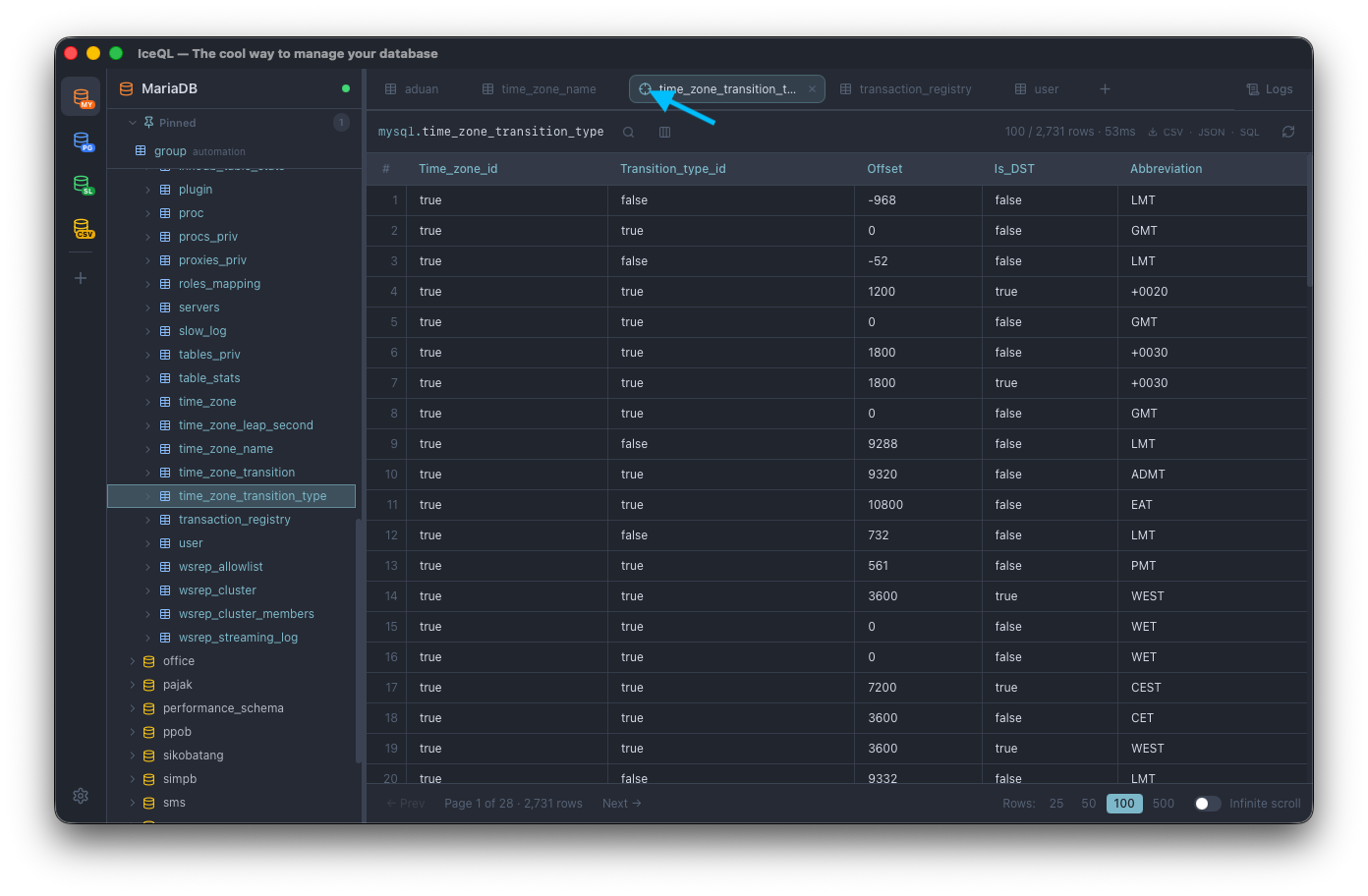The height and width of the screenshot is (896, 1368).
Task: Click the table icon beside servers
Action: [x=165, y=308]
